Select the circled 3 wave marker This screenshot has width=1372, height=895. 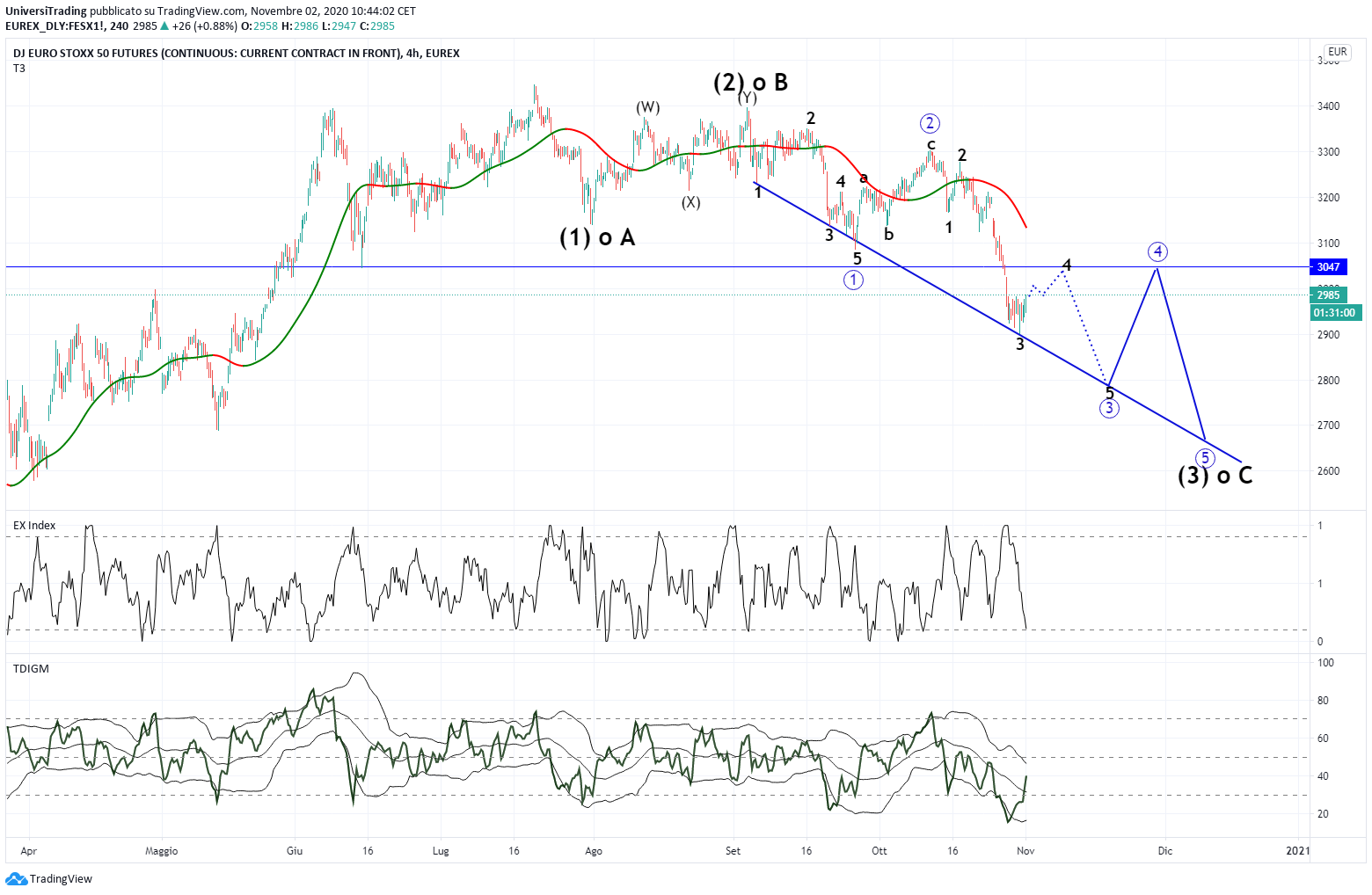[1109, 408]
